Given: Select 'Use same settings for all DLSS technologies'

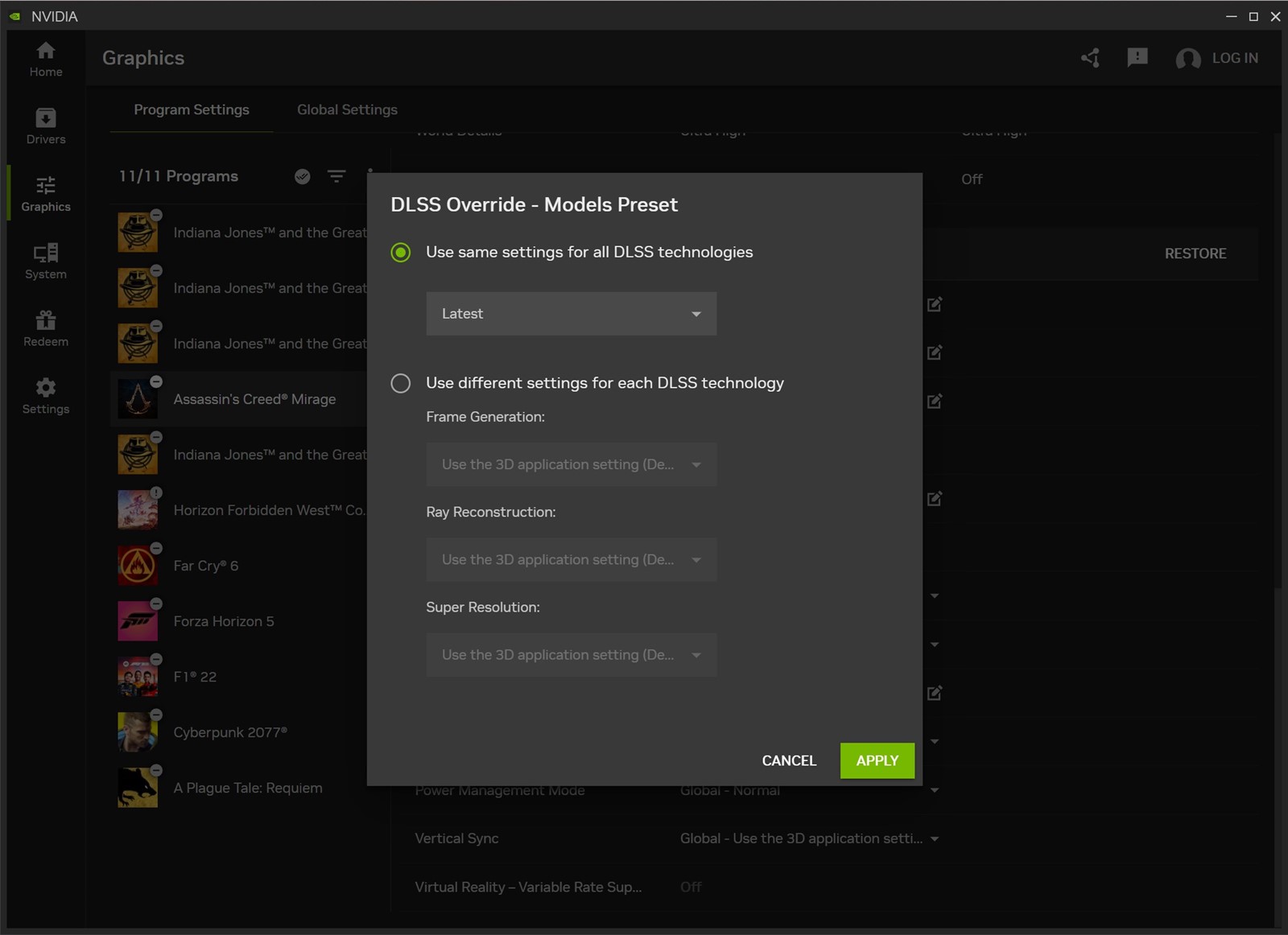Looking at the screenshot, I should tap(400, 253).
